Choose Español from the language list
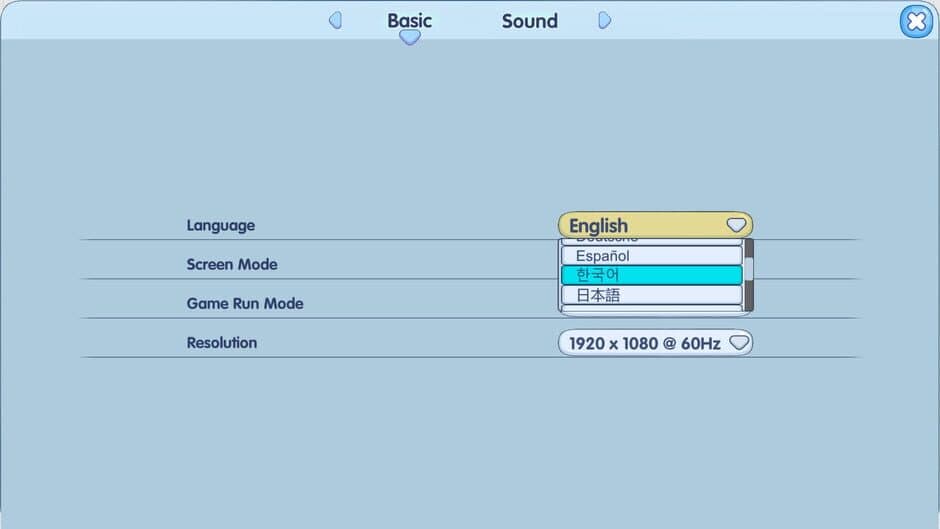The image size is (940, 529). (652, 256)
